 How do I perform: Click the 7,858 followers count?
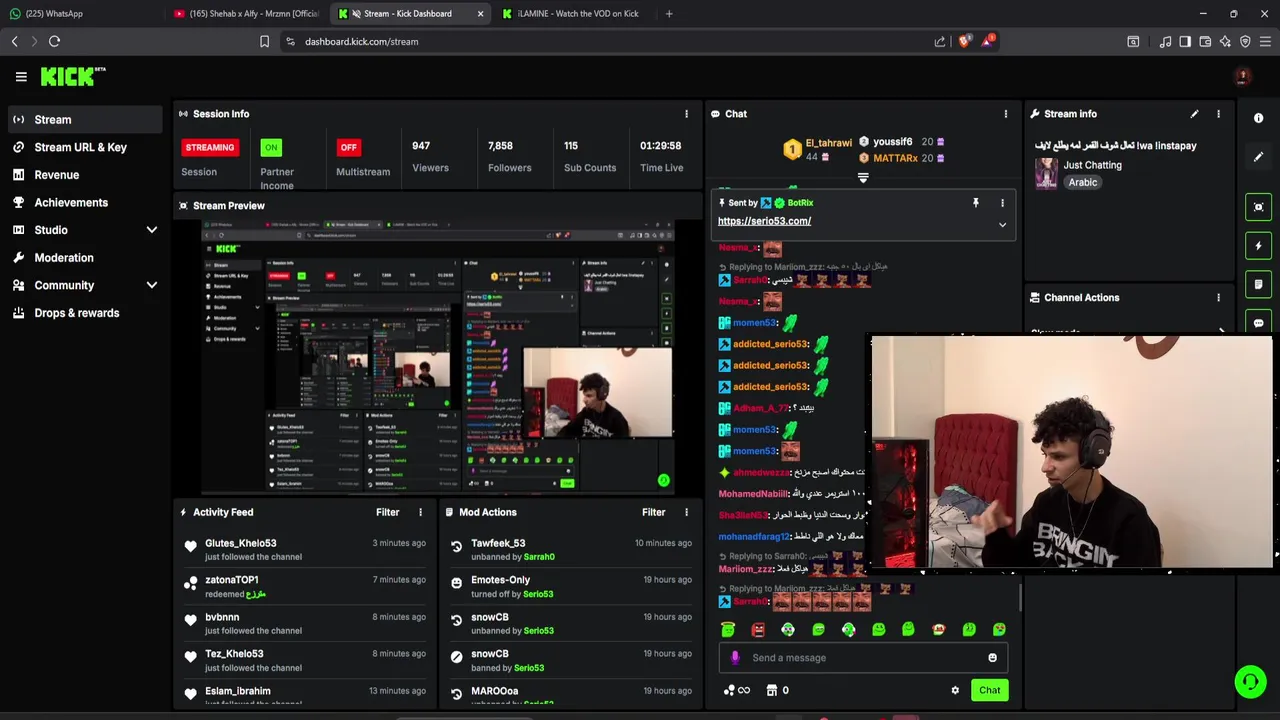(500, 146)
